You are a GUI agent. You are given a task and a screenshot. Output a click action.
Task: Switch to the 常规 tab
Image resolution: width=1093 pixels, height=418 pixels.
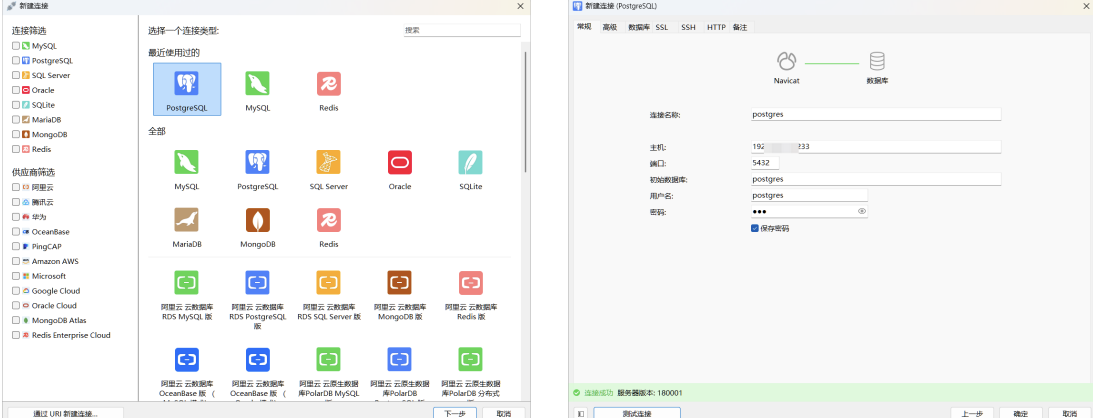(584, 27)
